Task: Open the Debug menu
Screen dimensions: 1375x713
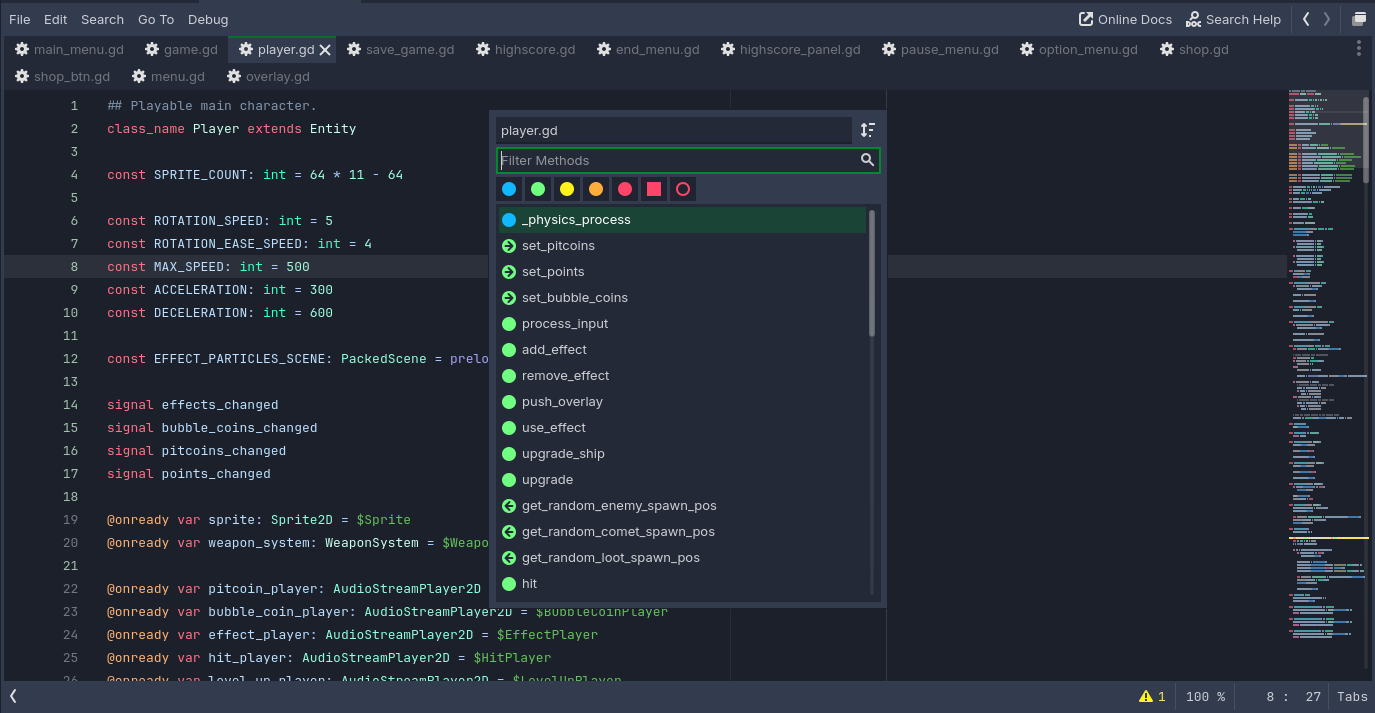Action: [x=208, y=19]
